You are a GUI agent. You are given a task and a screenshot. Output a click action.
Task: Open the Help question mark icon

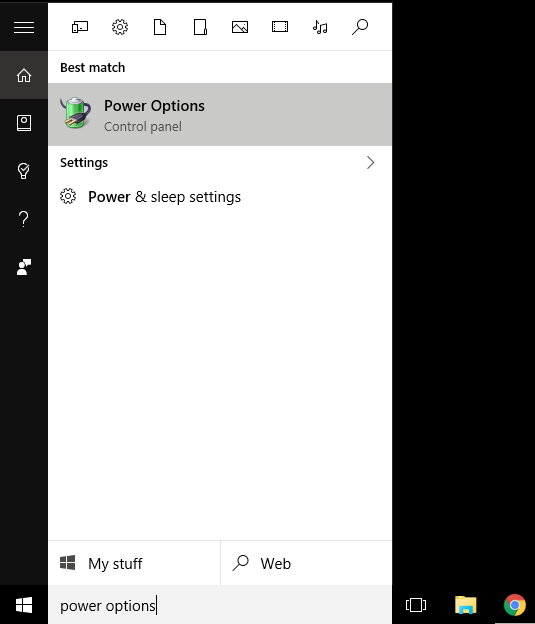pyautogui.click(x=24, y=219)
